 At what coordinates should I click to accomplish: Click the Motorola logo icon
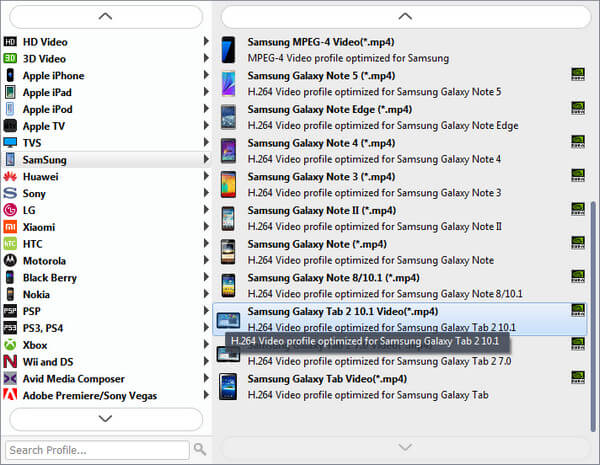click(10, 260)
